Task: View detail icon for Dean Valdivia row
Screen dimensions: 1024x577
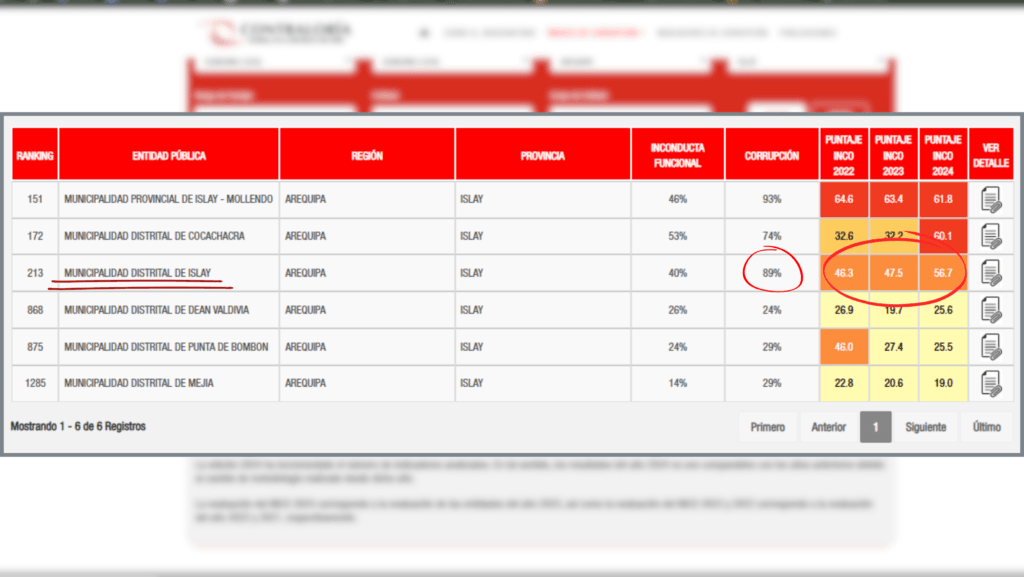Action: pyautogui.click(x=990, y=310)
